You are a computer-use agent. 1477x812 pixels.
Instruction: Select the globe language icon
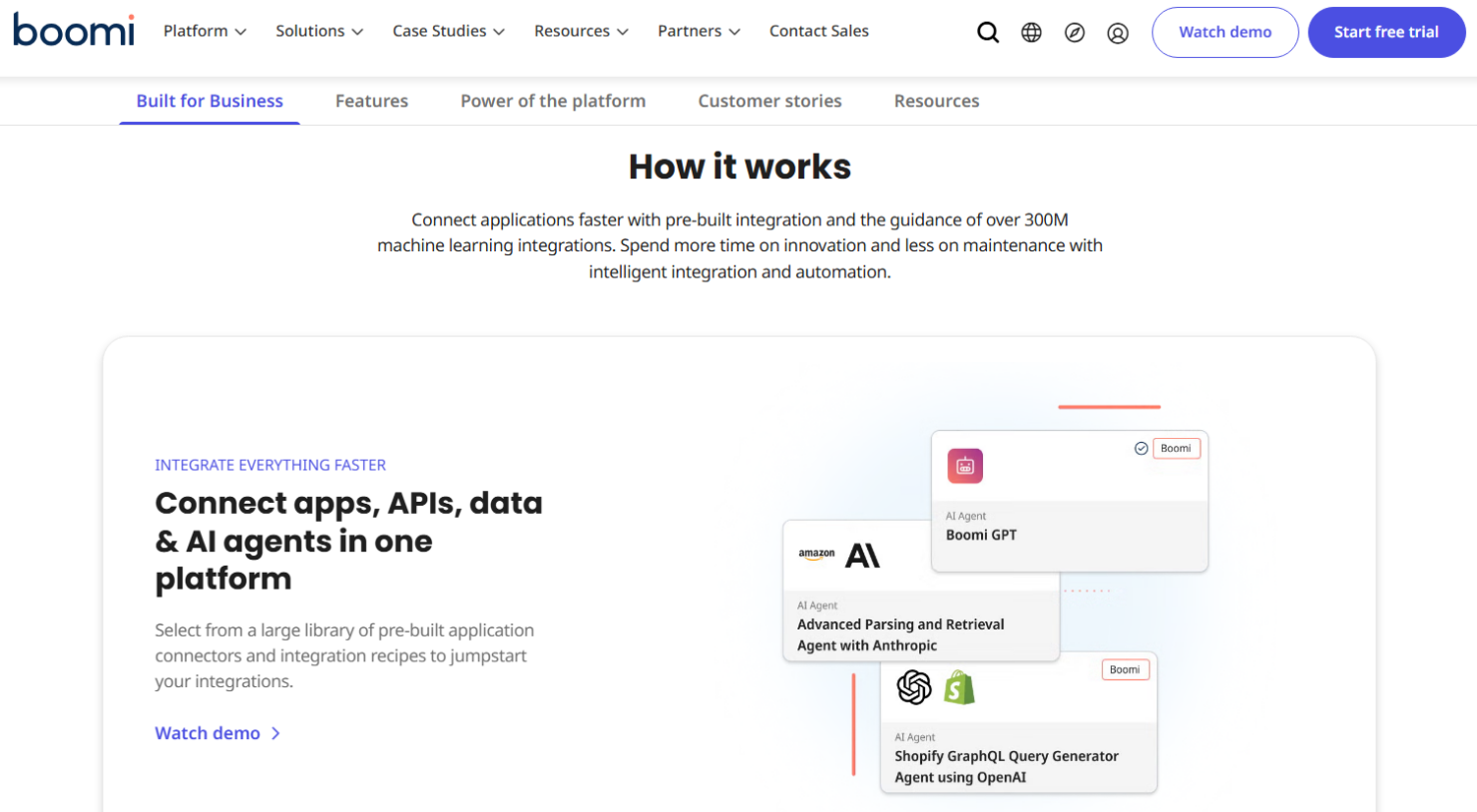(1031, 32)
